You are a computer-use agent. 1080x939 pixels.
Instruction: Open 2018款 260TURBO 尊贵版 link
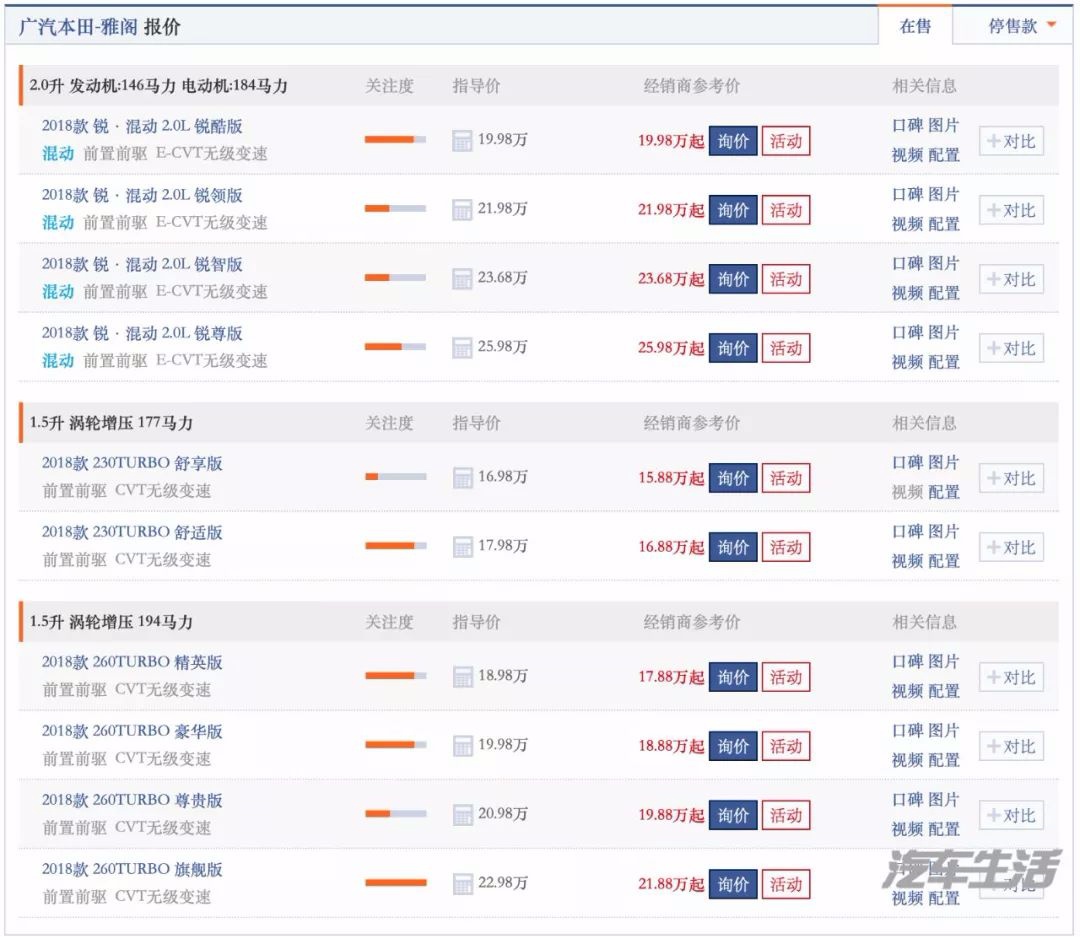pyautogui.click(x=132, y=800)
